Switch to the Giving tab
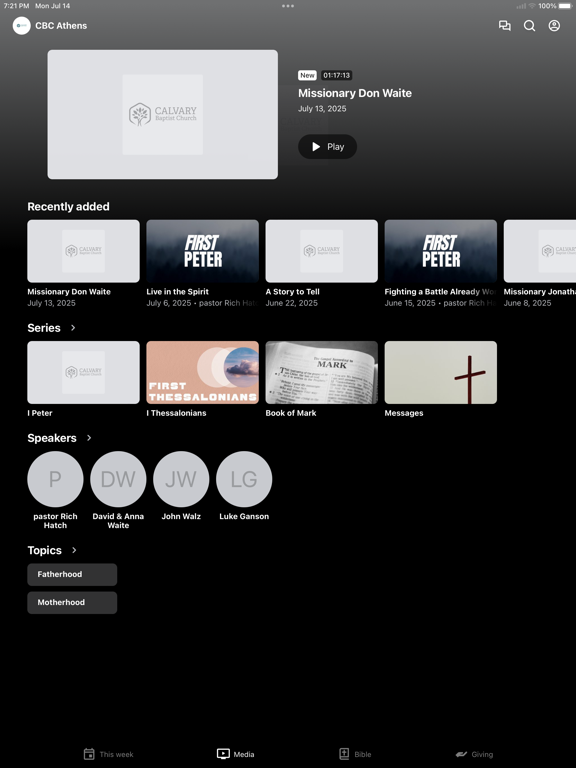Screen dimensions: 576x768 point(474,754)
